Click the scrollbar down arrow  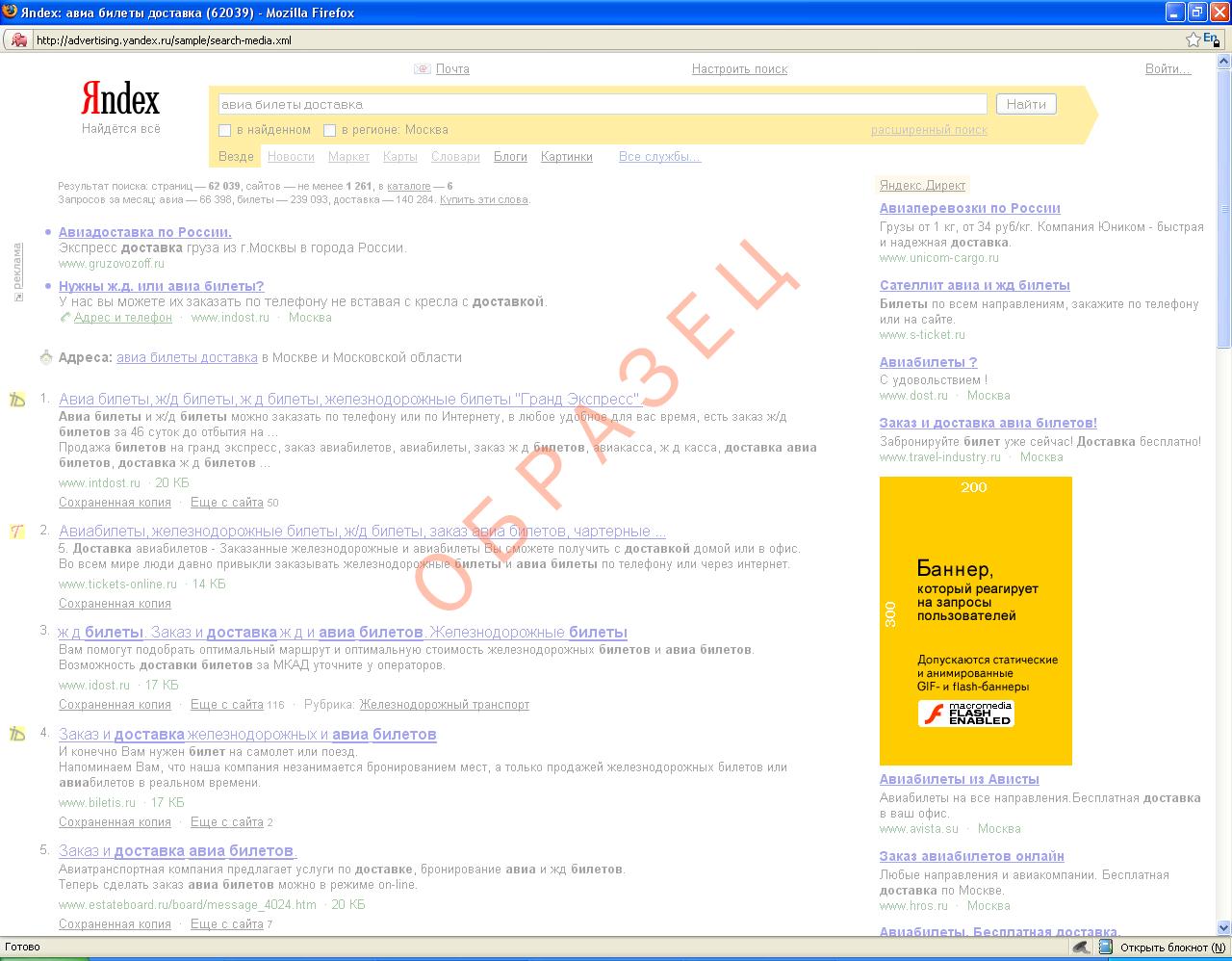coord(1224,927)
